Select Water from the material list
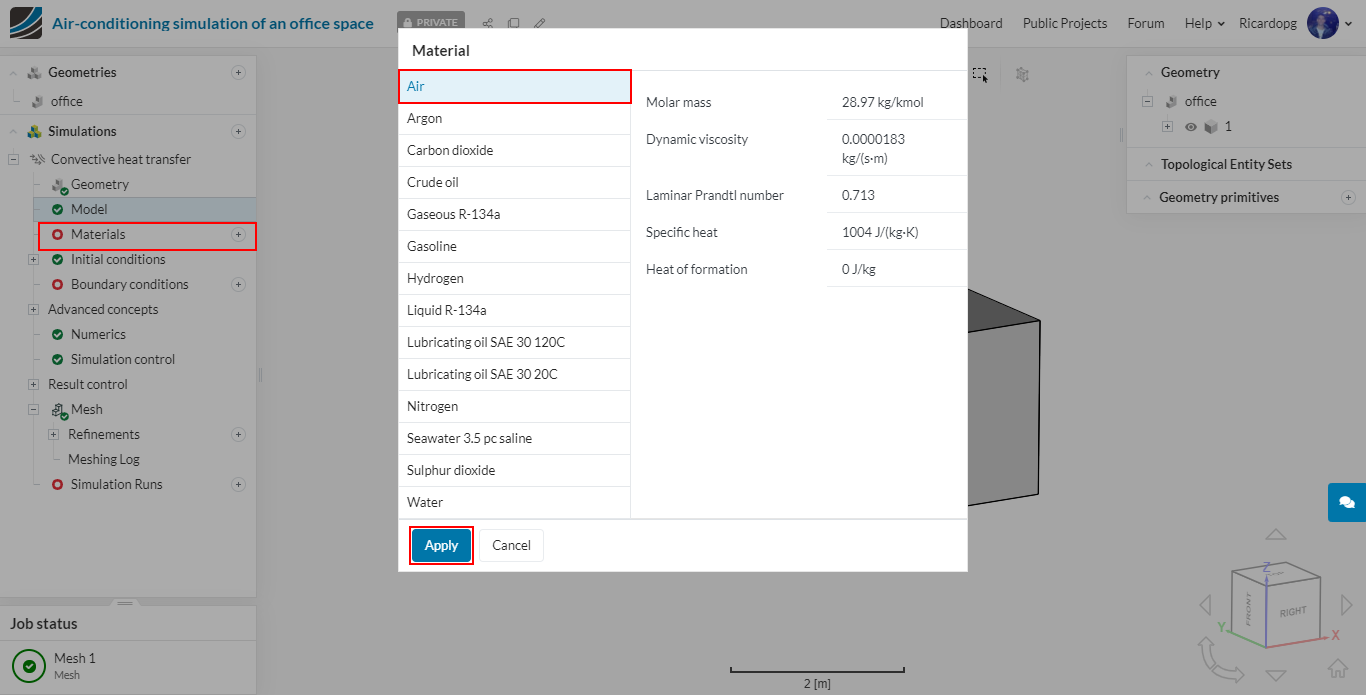Viewport: 1366px width, 695px height. [425, 502]
